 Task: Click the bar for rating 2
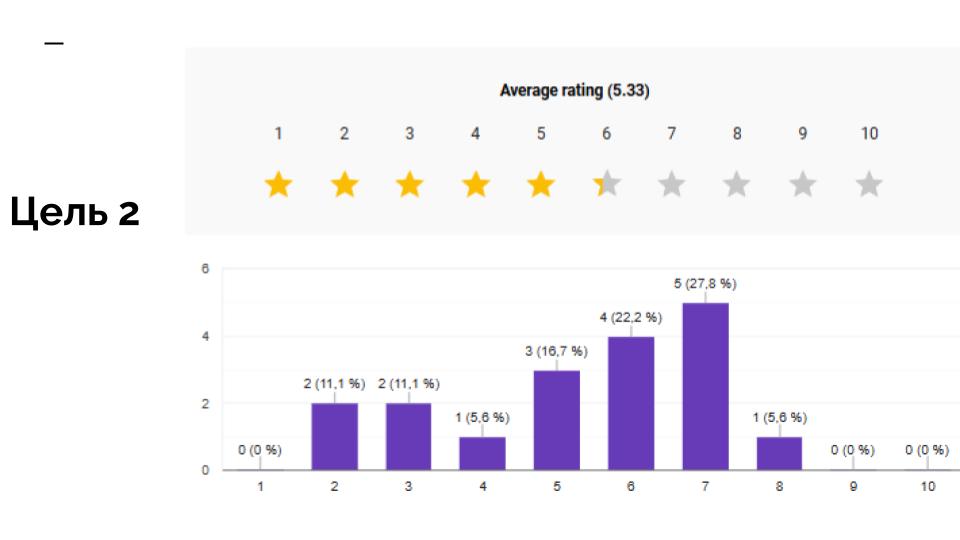(335, 437)
